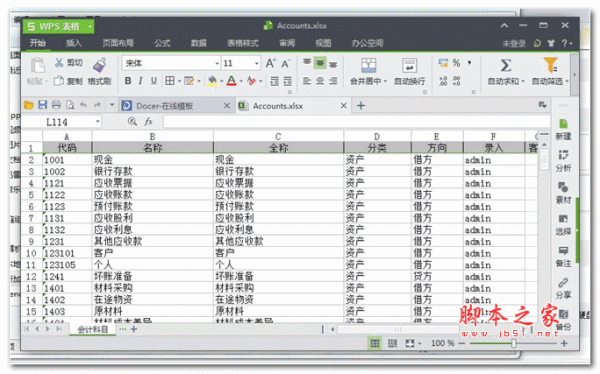This screenshot has height=374, width=600.
Task: Toggle italic formatting
Action: tap(140, 81)
